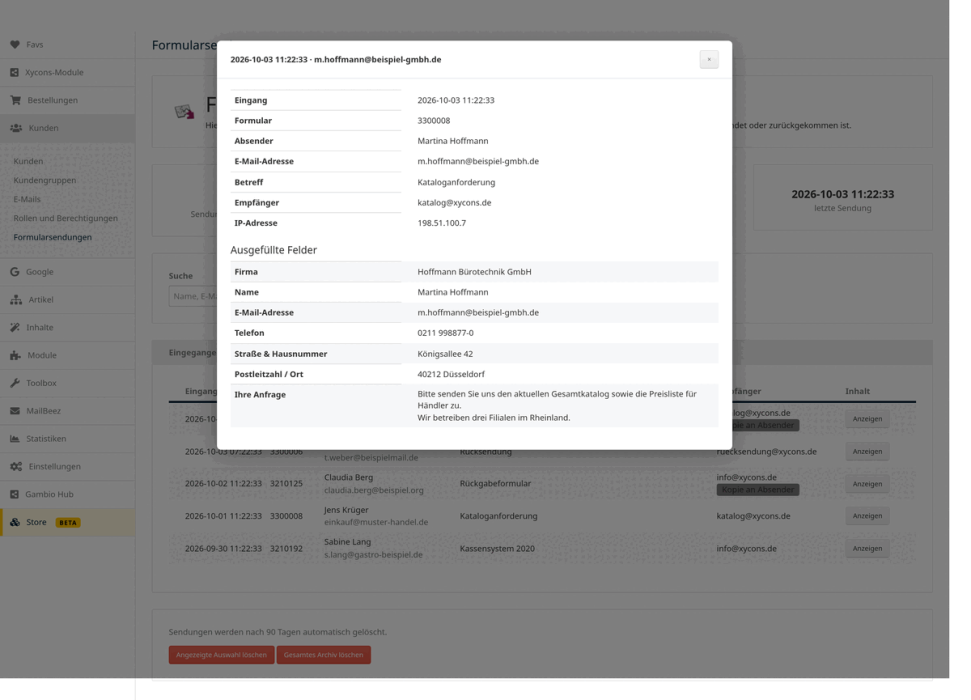Click Anzeigen in the ruecksendung@xycons.de row
971x700 pixels.
tap(867, 452)
